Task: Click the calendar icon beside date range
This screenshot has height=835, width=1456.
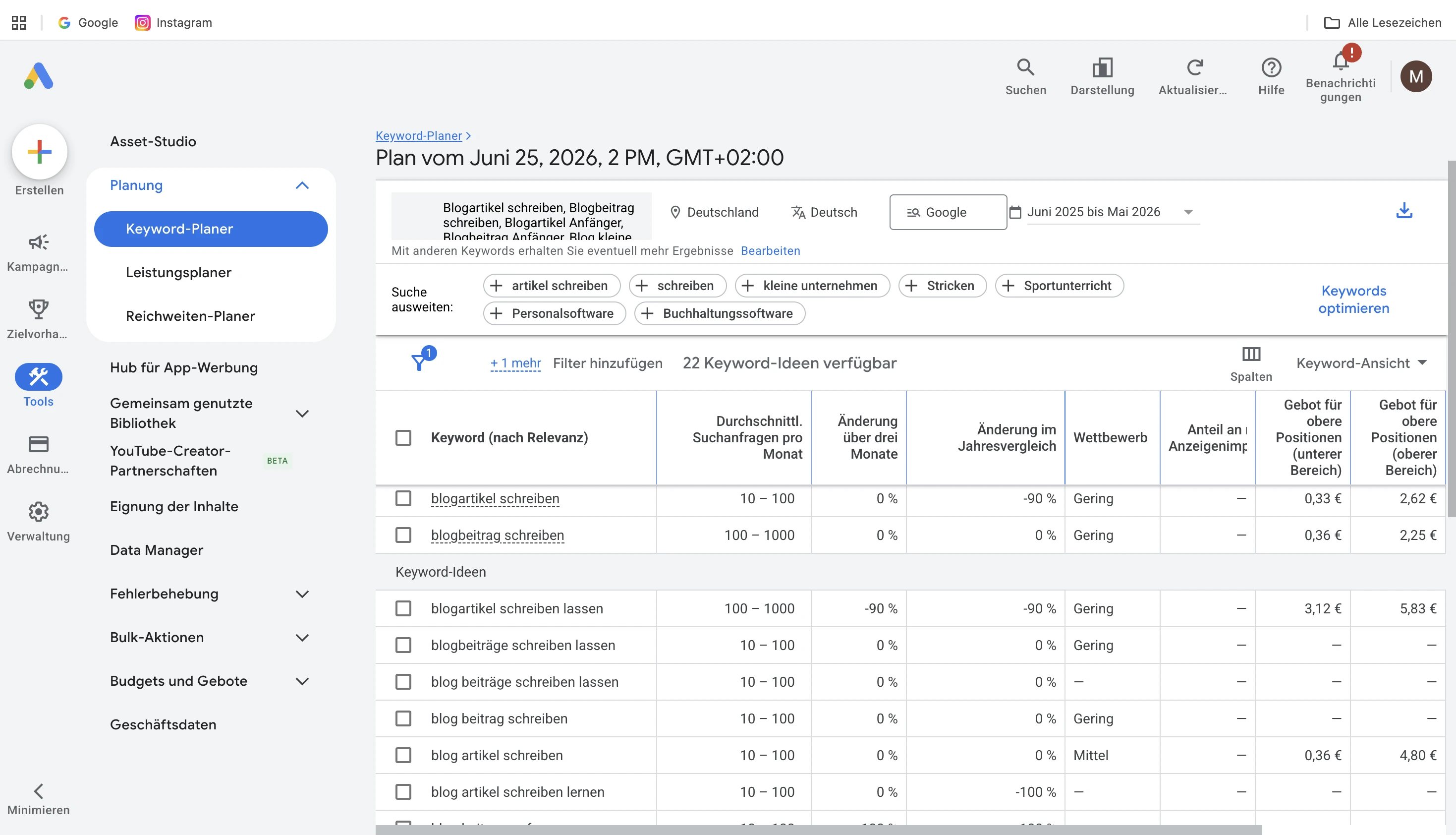Action: [1015, 212]
